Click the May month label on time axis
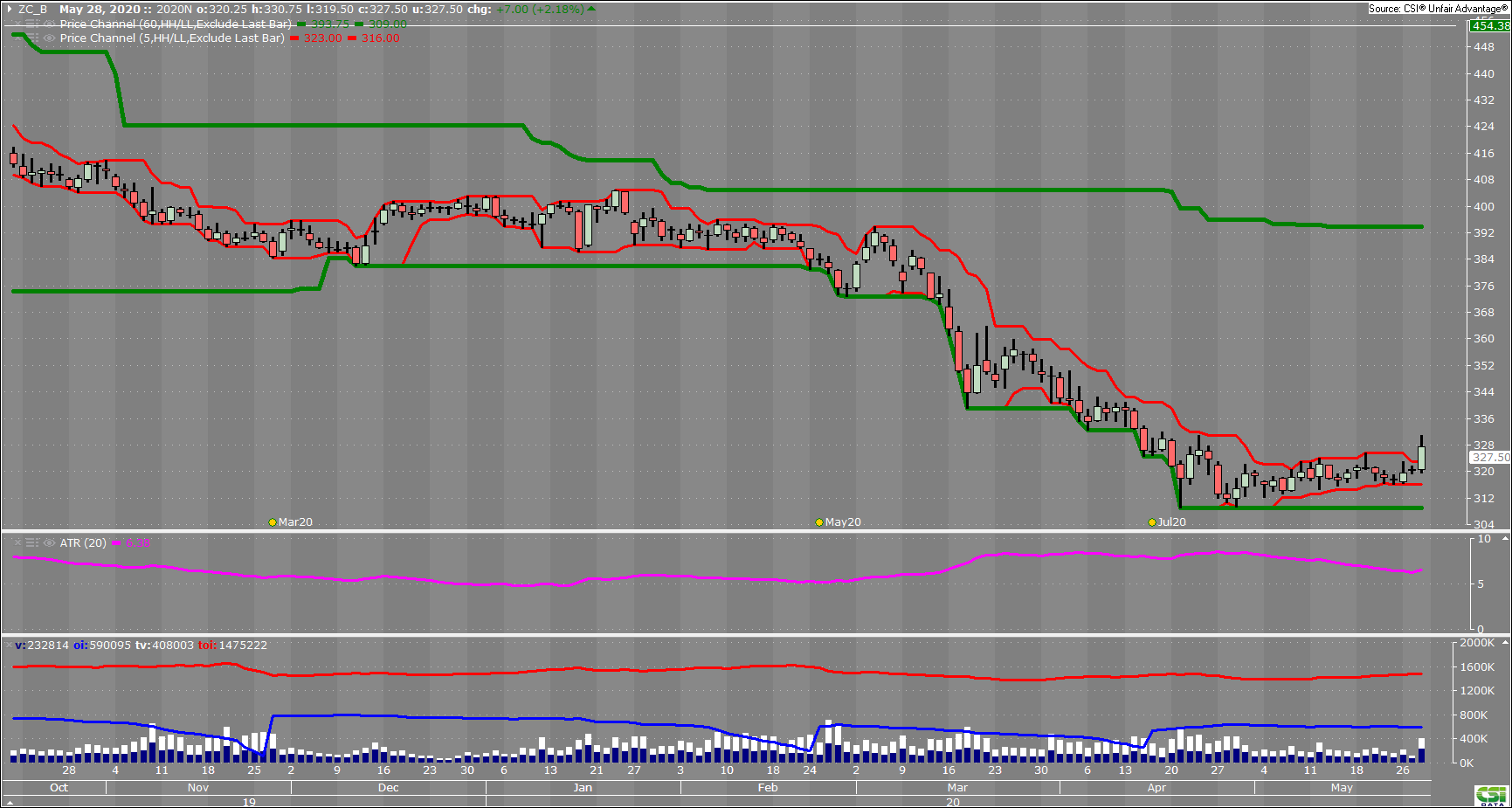The height and width of the screenshot is (808, 1512). 1342,788
